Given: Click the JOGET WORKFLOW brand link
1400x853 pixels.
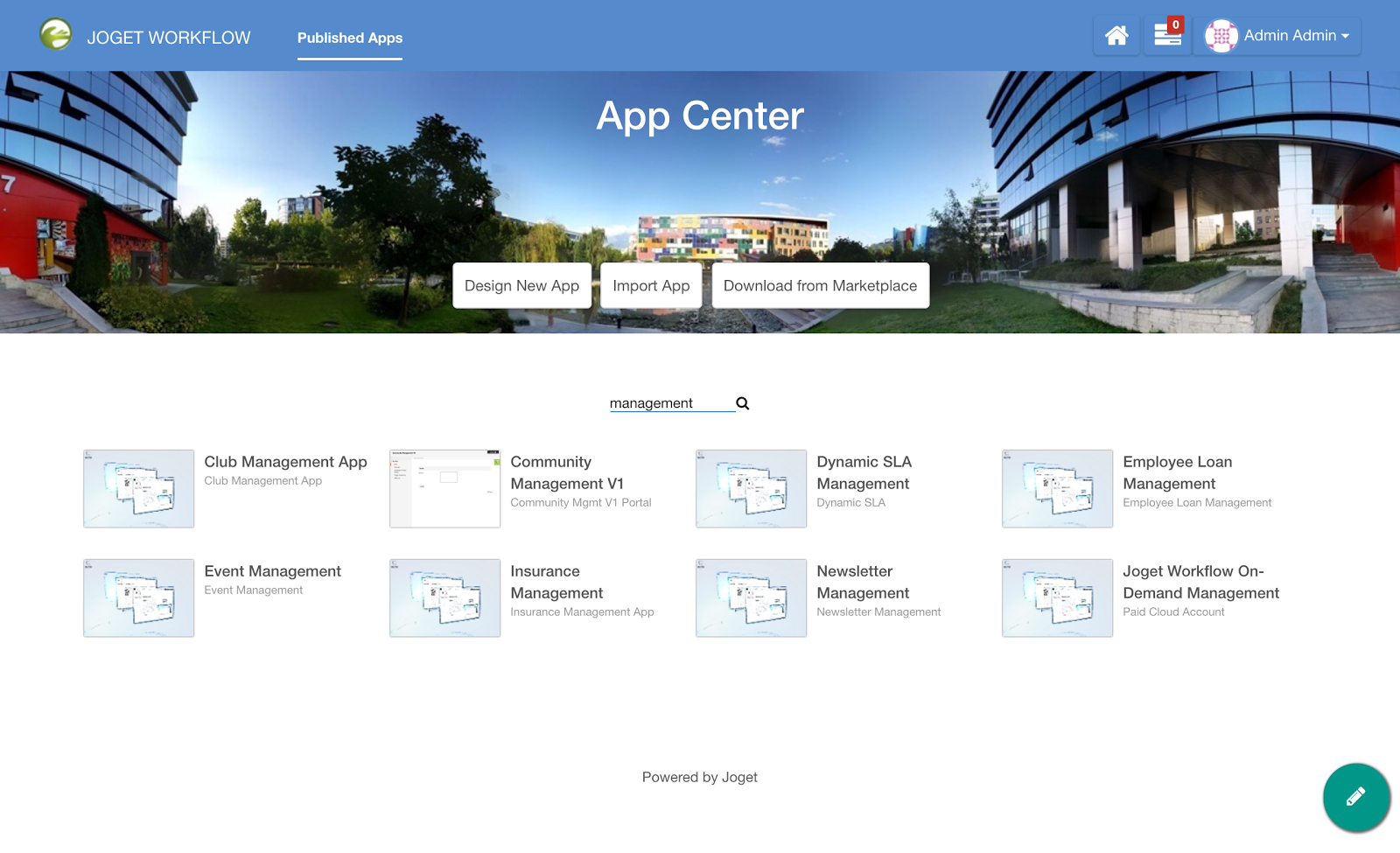Looking at the screenshot, I should pyautogui.click(x=169, y=38).
